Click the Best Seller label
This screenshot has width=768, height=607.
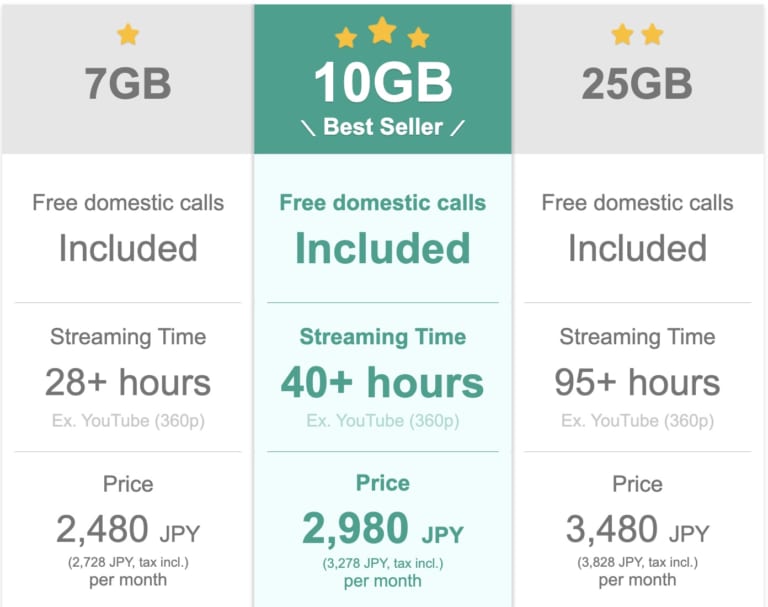point(382,128)
